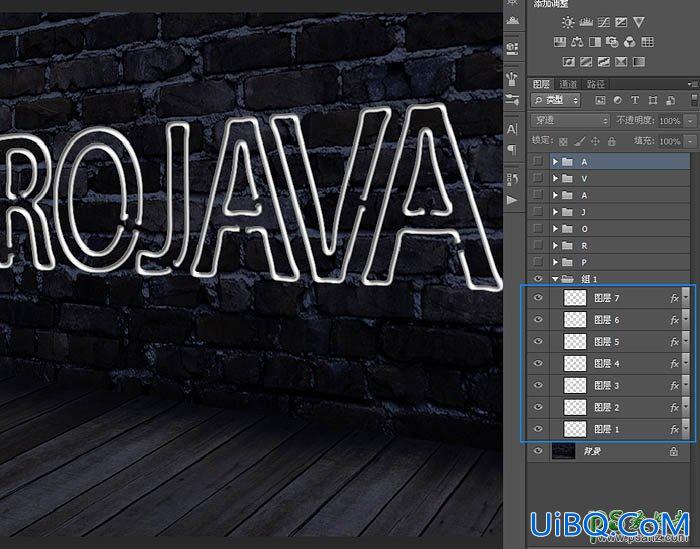
Task: Hide 图层 7 using its eye icon
Action: pyautogui.click(x=538, y=297)
